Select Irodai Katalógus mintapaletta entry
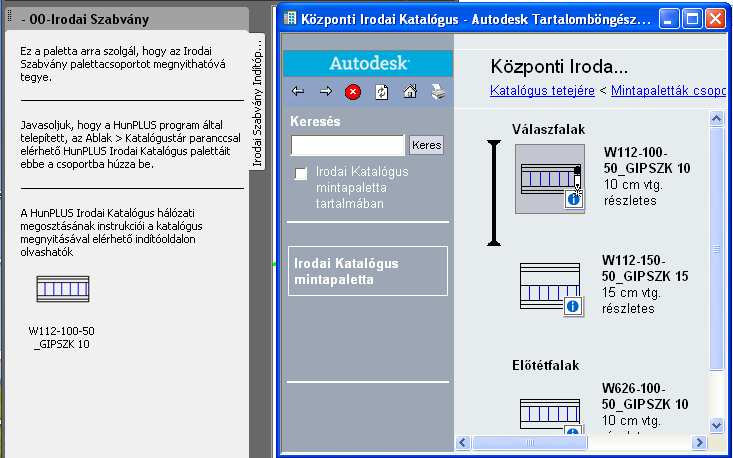733x458 pixels. click(x=368, y=271)
